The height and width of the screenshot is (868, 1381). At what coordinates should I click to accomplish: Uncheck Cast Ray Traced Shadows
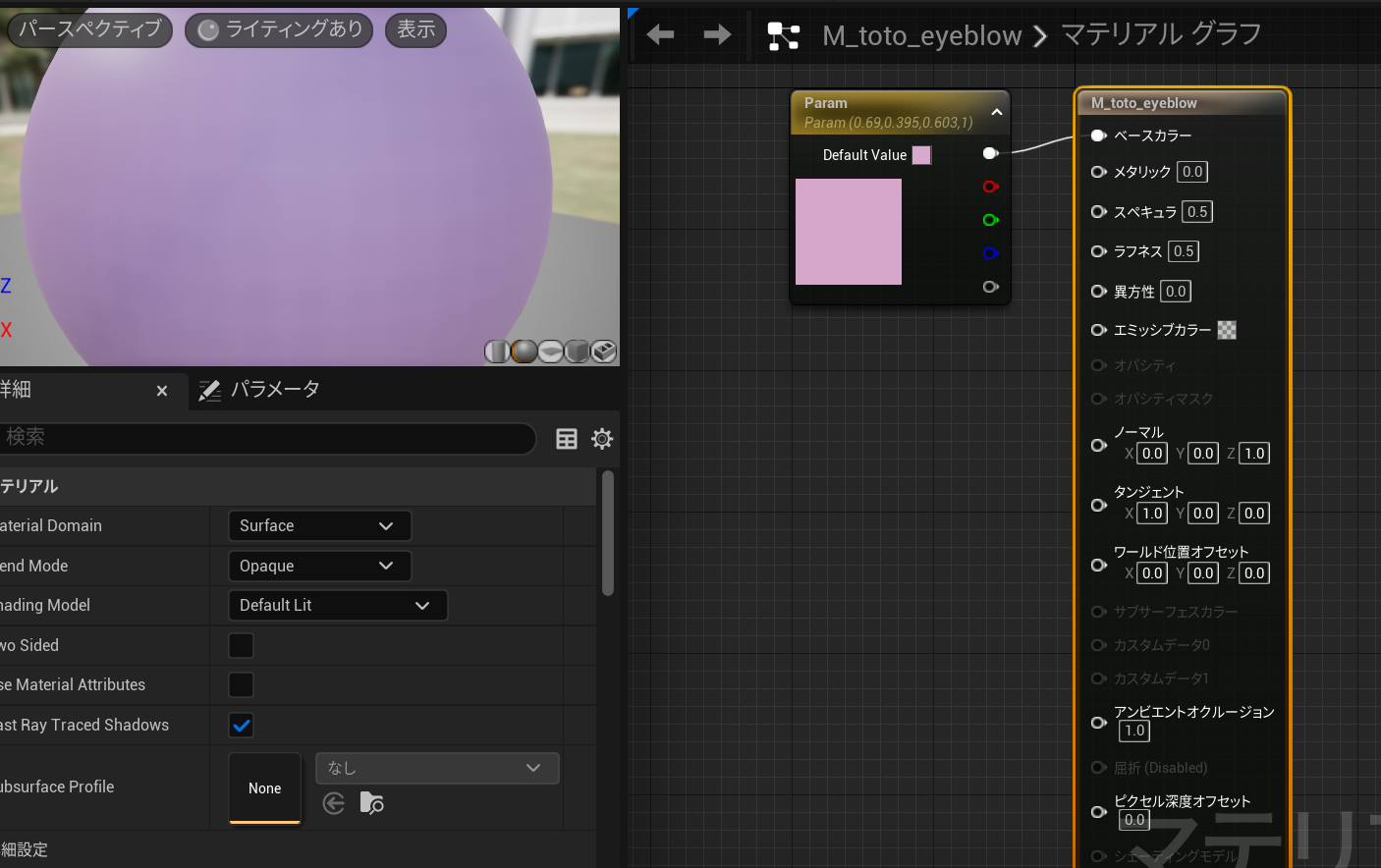241,725
